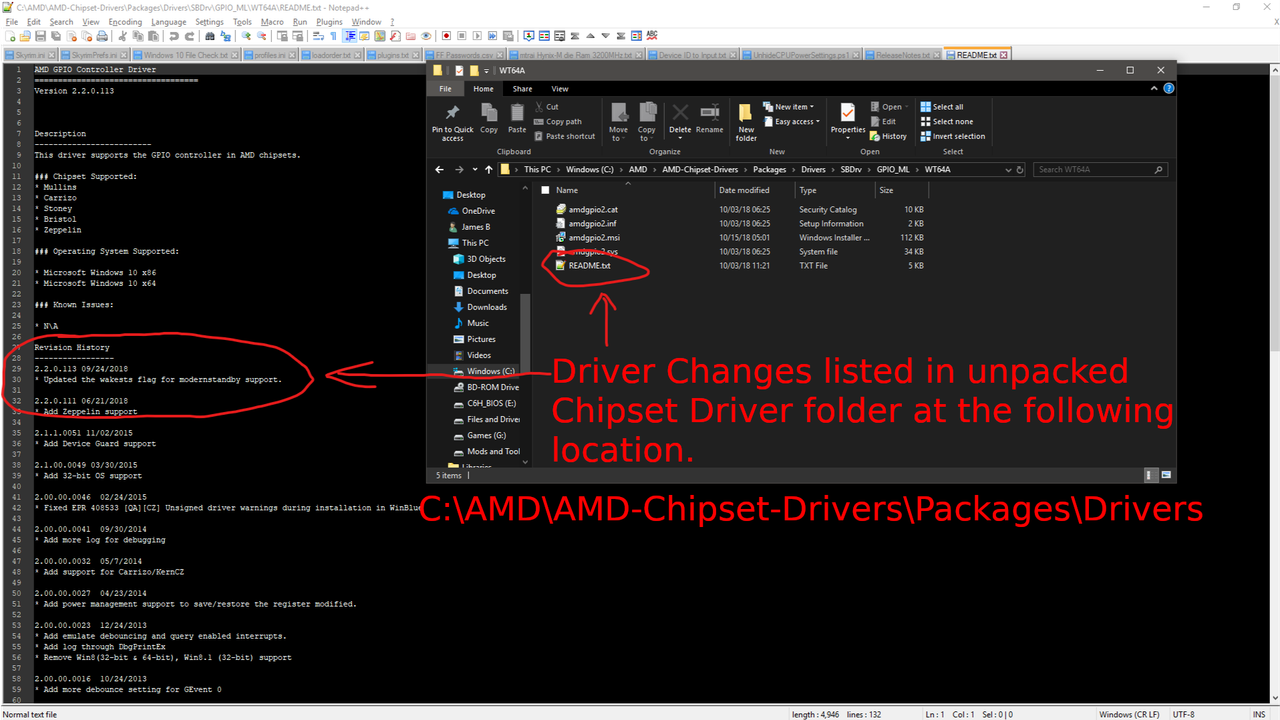The width and height of the screenshot is (1280, 720).
Task: Toggle the highlighted Indent Guide toolbar icon
Action: tap(350, 36)
